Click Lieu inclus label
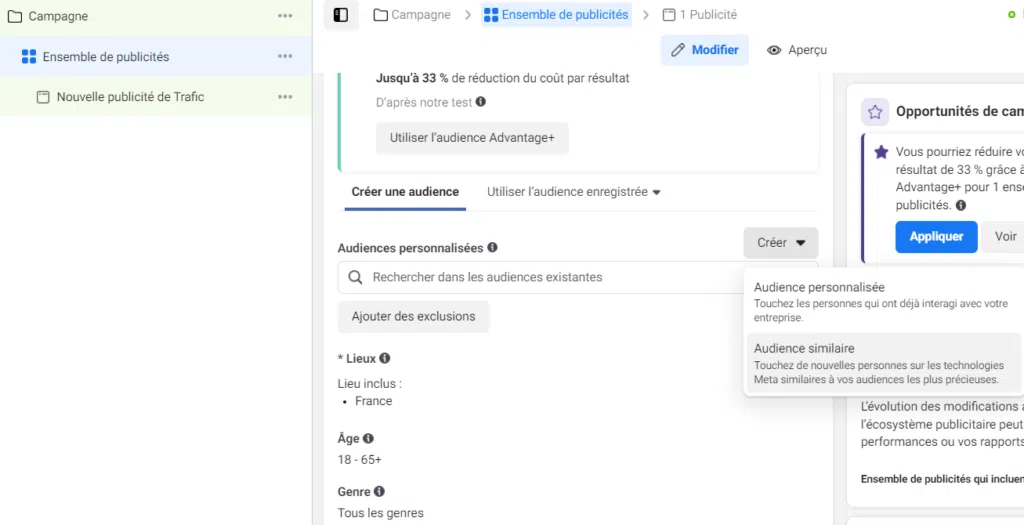Image resolution: width=1024 pixels, height=525 pixels. click(x=370, y=384)
